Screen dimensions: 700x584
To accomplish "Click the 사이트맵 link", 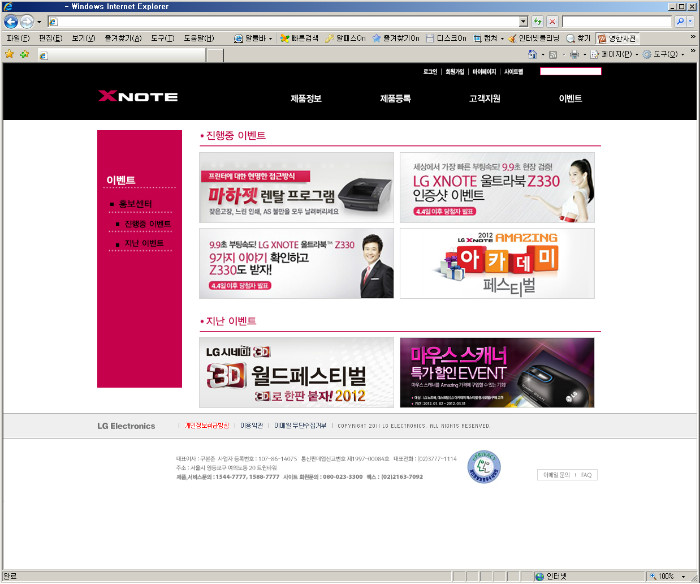I will click(513, 71).
